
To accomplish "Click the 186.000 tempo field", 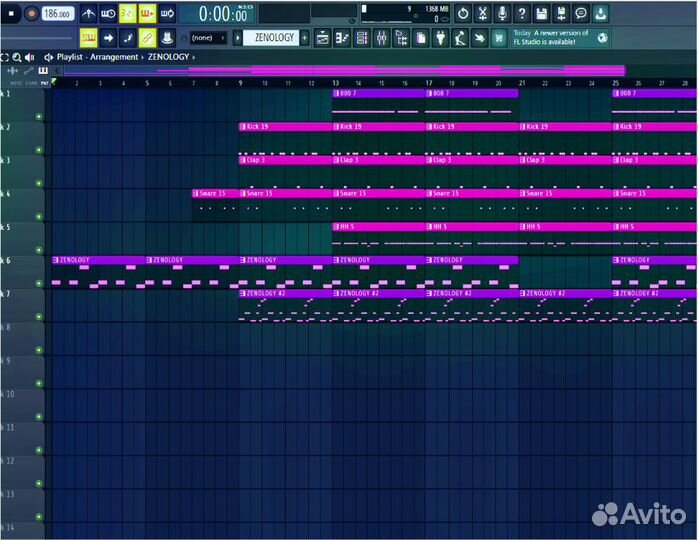I will [58, 14].
